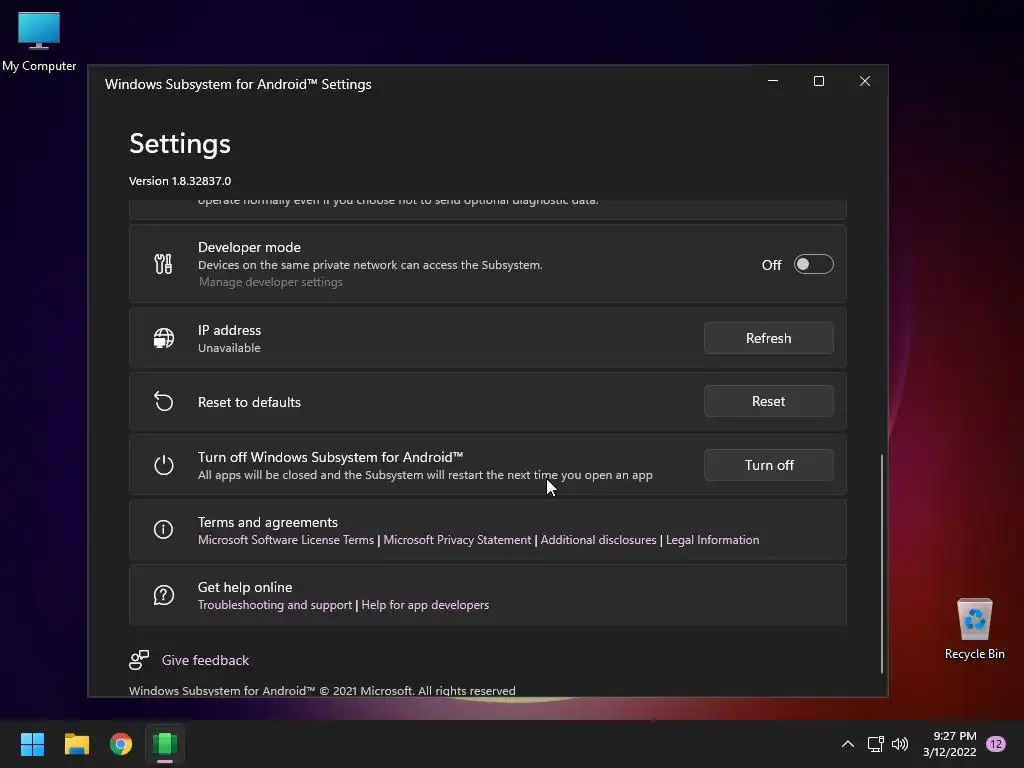Click the Reset to defaults arrow icon
This screenshot has width=1024, height=768.
163,402
